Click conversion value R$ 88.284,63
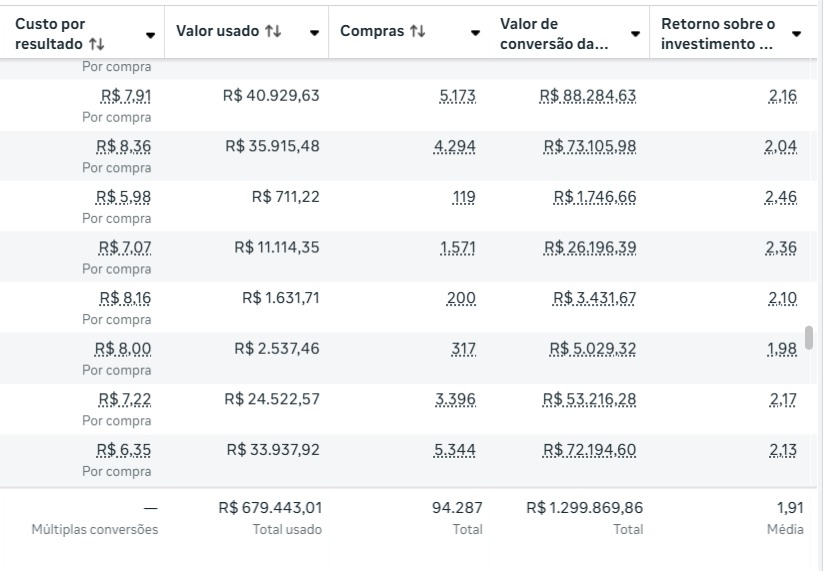The height and width of the screenshot is (571, 823). [588, 96]
